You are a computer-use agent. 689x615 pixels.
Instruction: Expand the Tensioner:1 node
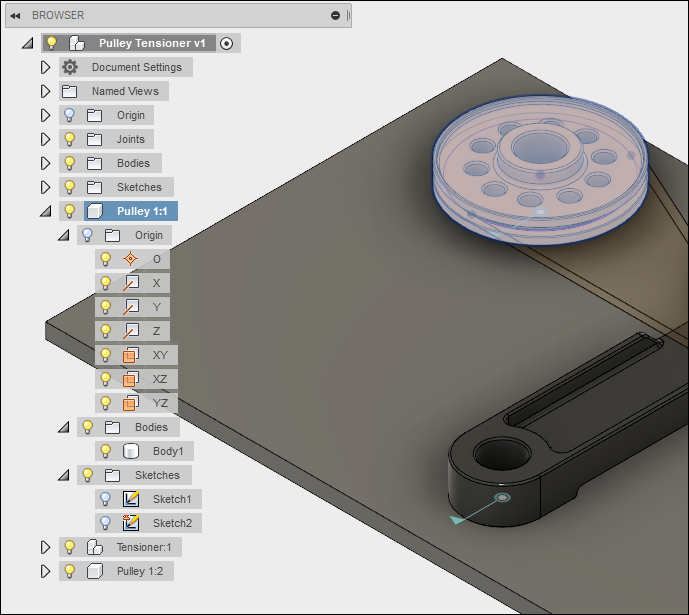pyautogui.click(x=45, y=547)
